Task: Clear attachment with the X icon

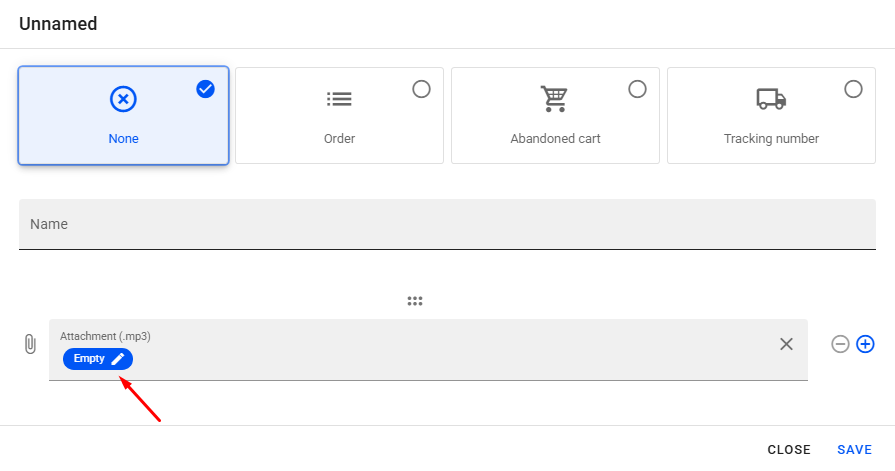Action: (786, 344)
